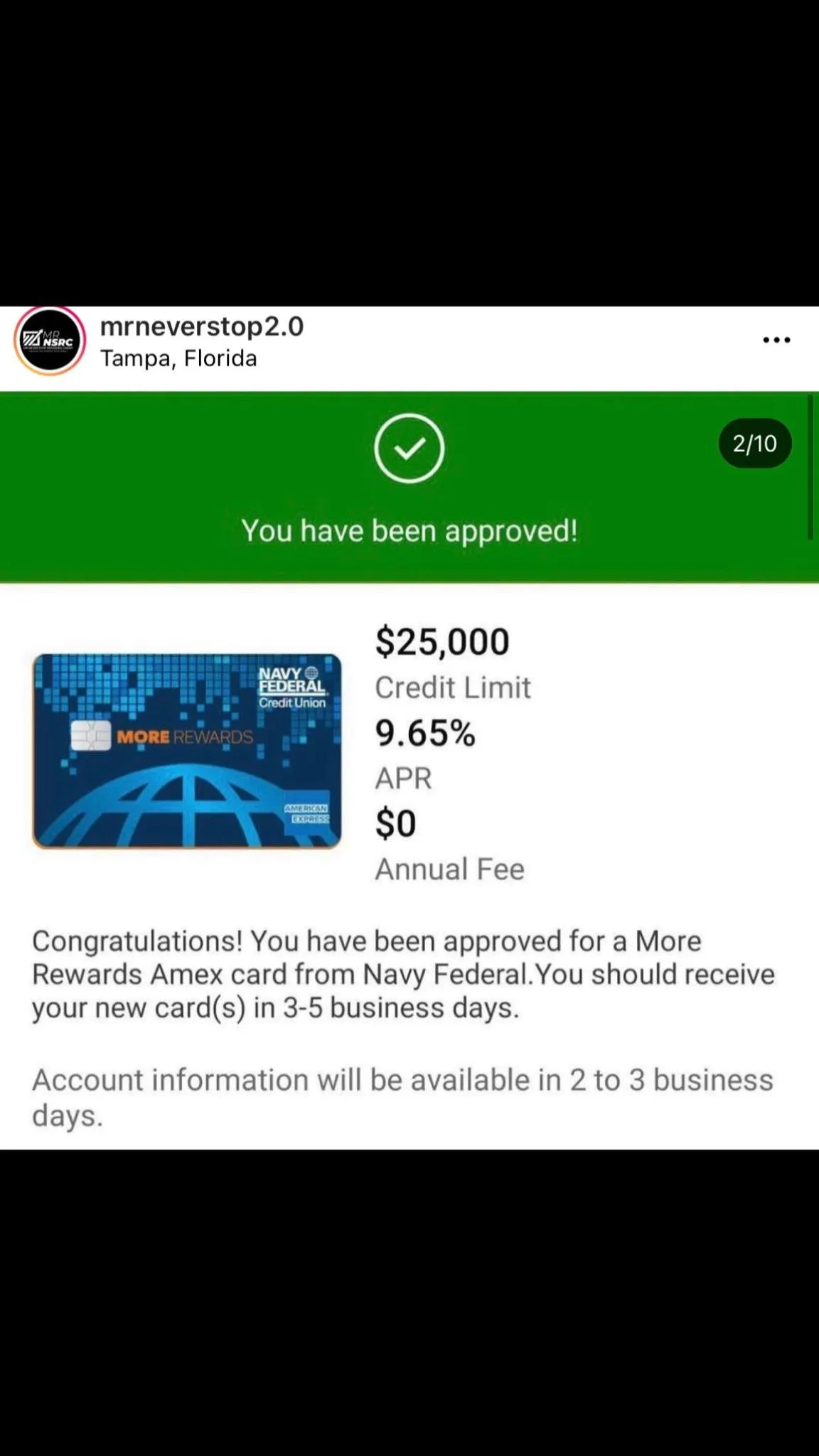The image size is (819, 1456).
Task: Click the 'Annual Fee' label
Action: [449, 869]
